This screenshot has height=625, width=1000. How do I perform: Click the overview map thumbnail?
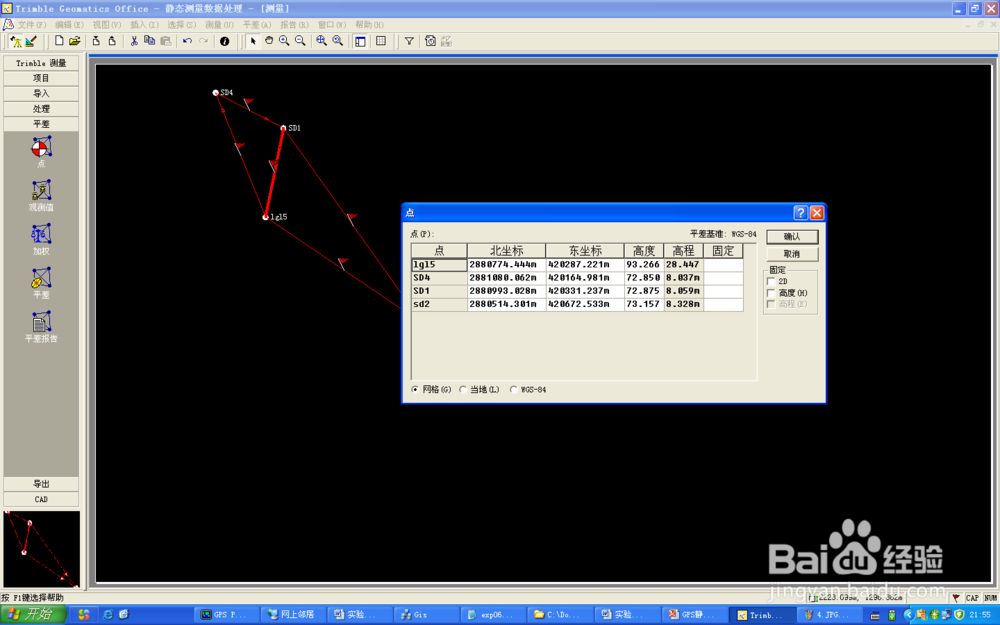pos(41,548)
